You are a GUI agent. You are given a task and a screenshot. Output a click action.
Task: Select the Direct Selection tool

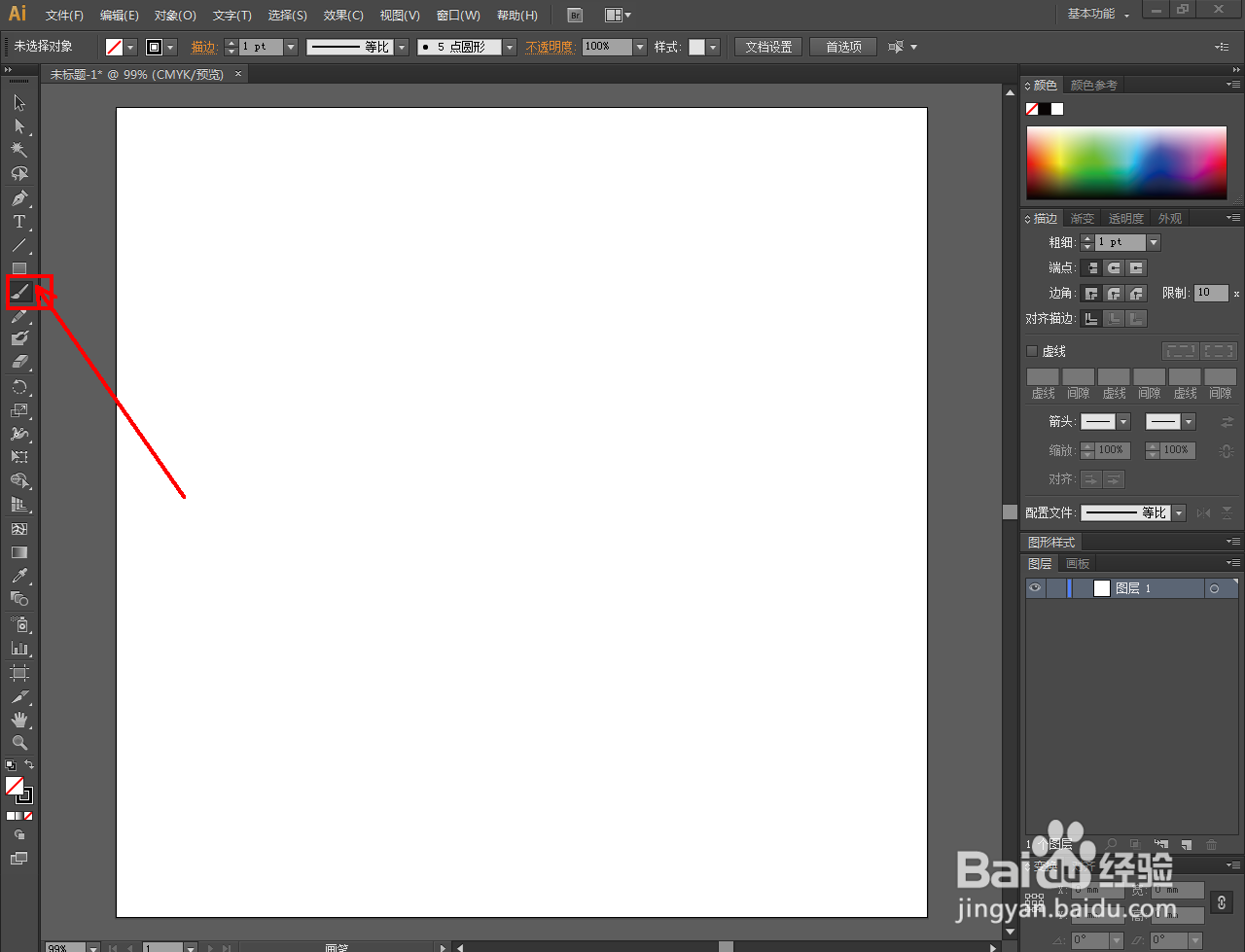(19, 126)
